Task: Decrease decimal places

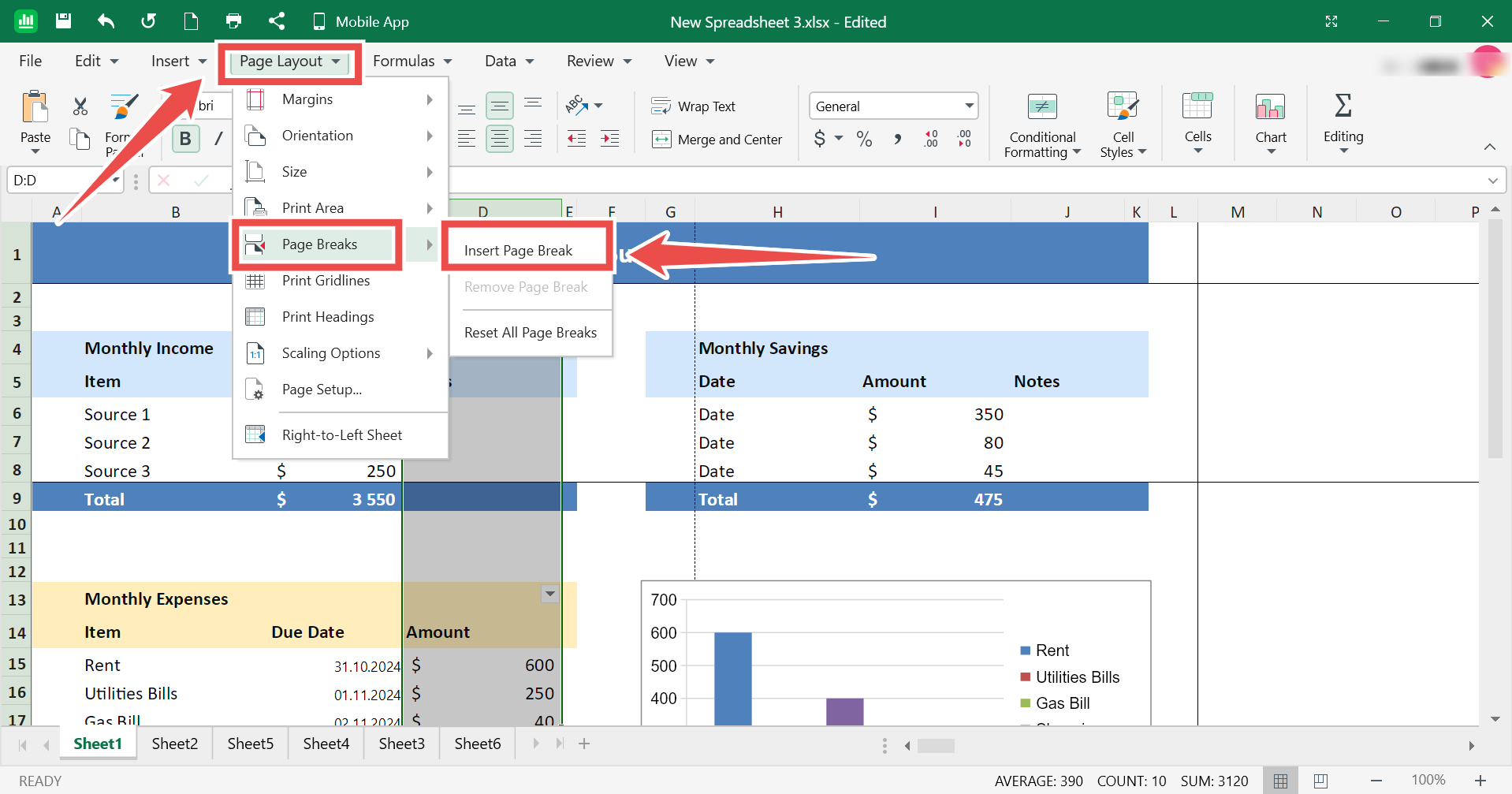Action: click(x=964, y=140)
